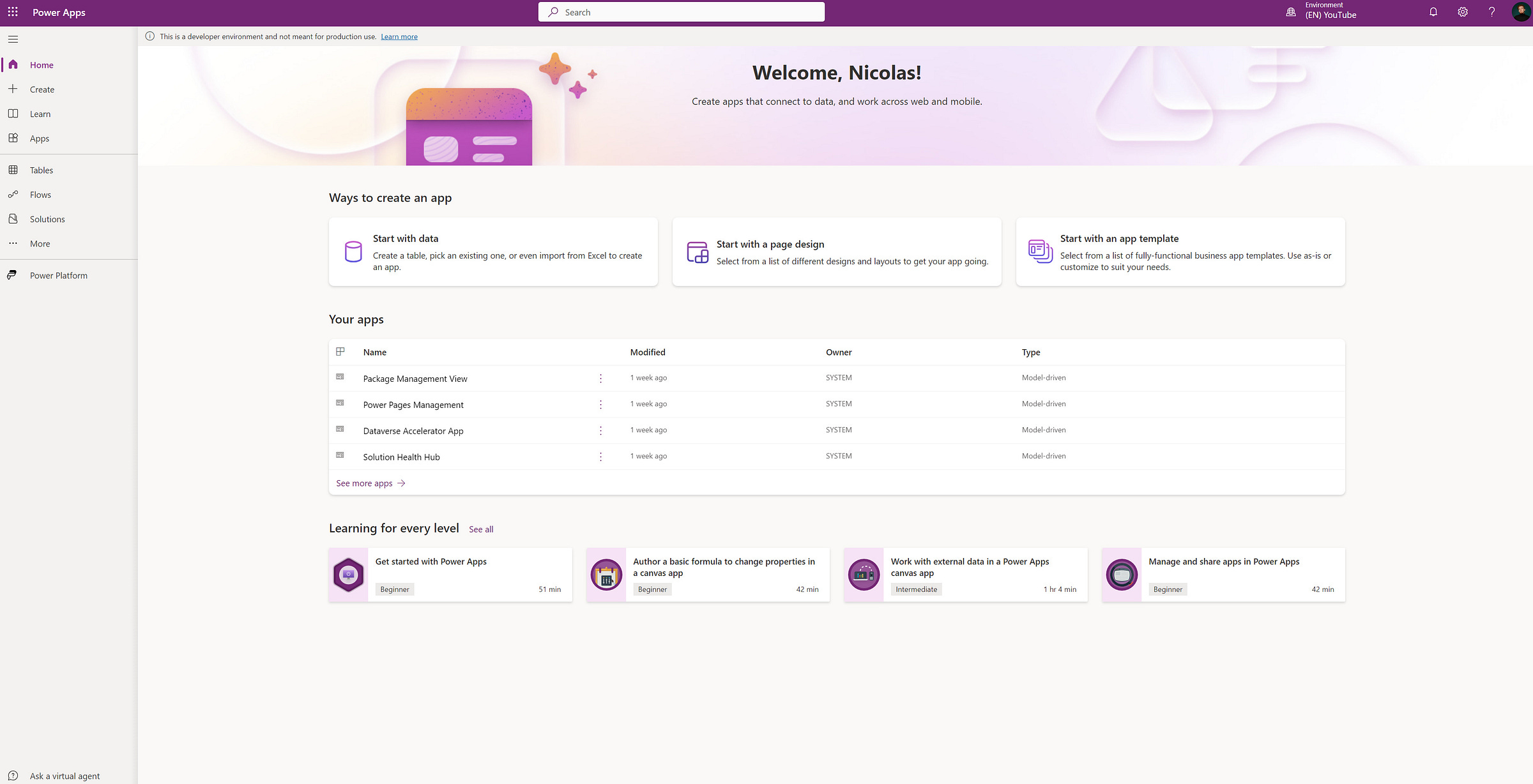The width and height of the screenshot is (1533, 784).
Task: Sort by the Owner column header
Action: tap(839, 352)
